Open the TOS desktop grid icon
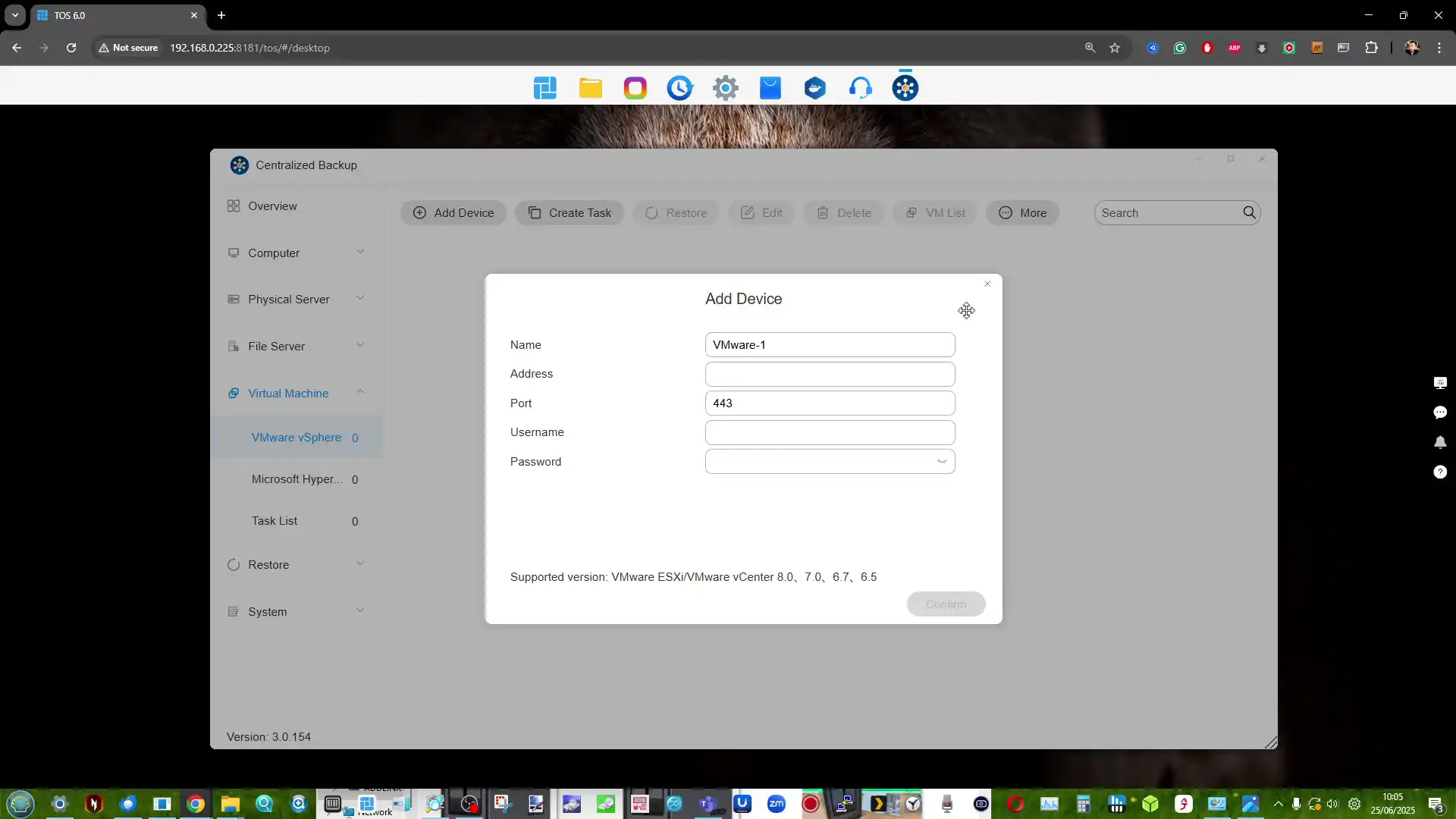The height and width of the screenshot is (819, 1456). click(x=545, y=88)
